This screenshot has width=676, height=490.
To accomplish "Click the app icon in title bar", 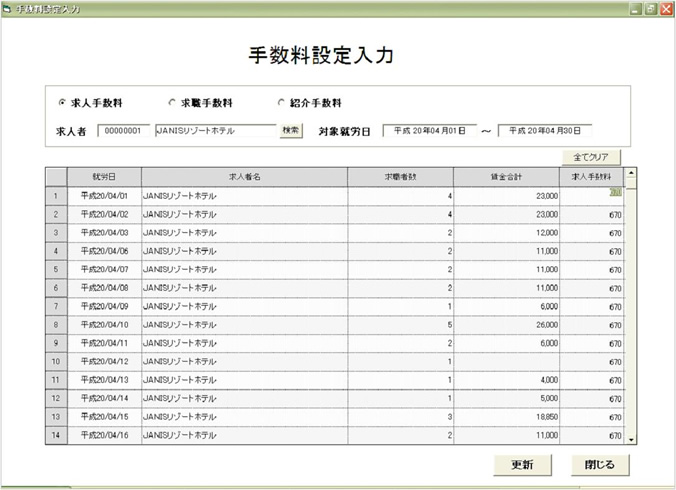I will [x=8, y=8].
